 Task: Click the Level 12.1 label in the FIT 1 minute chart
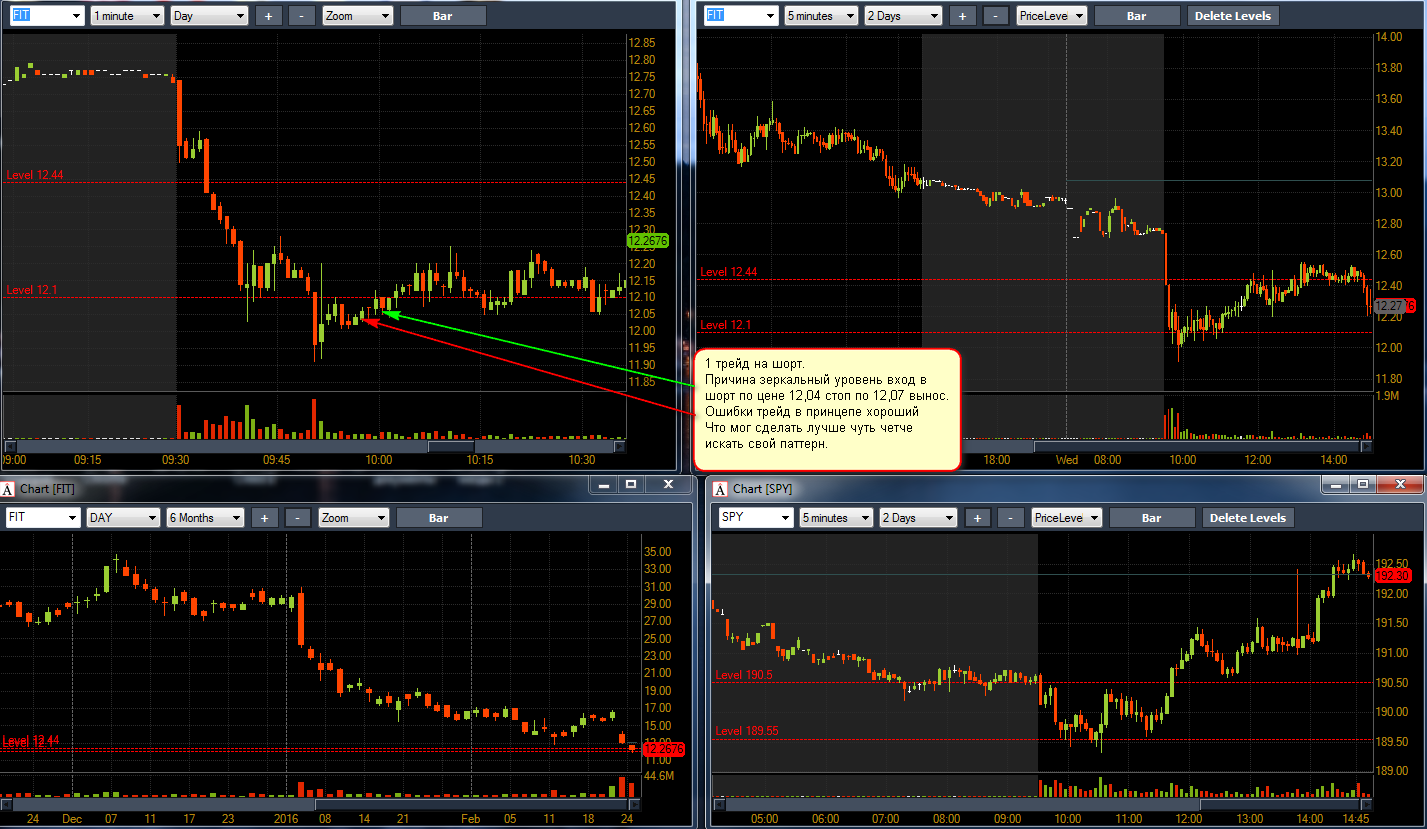click(x=32, y=290)
